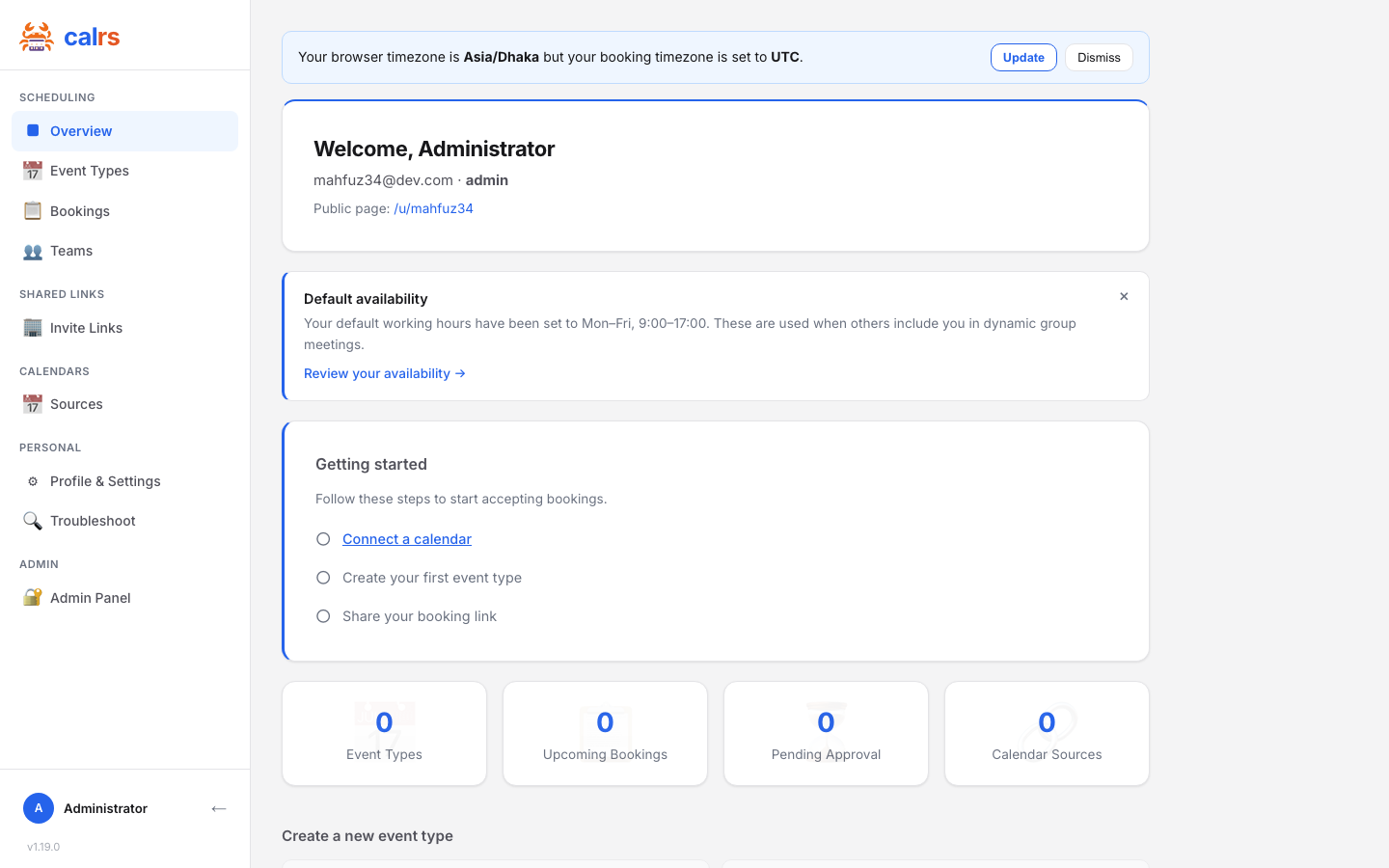Click the Upcoming Bookings stat card

click(x=605, y=734)
